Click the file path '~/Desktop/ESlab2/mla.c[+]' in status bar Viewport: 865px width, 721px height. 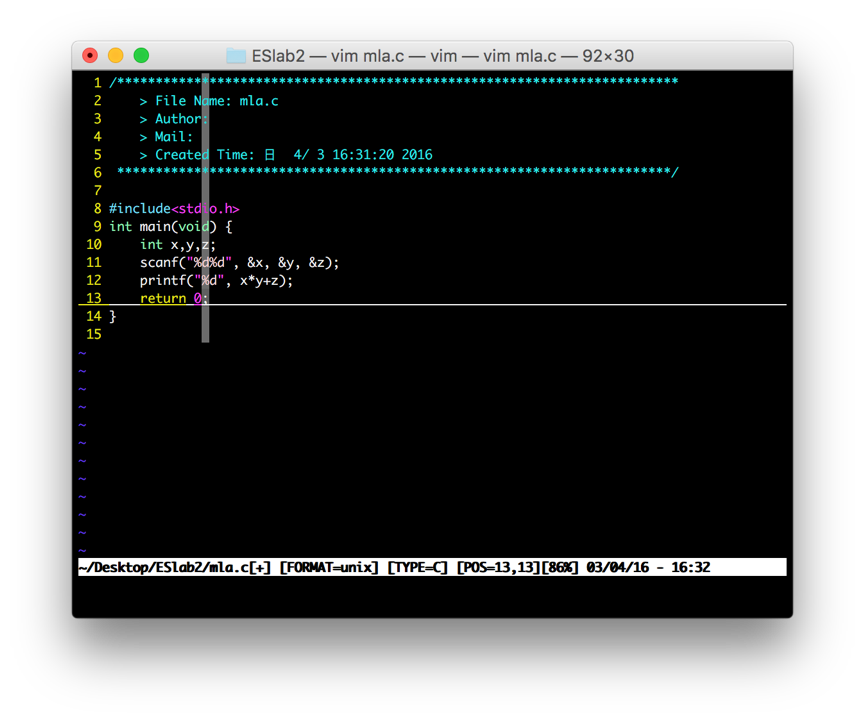[x=175, y=567]
